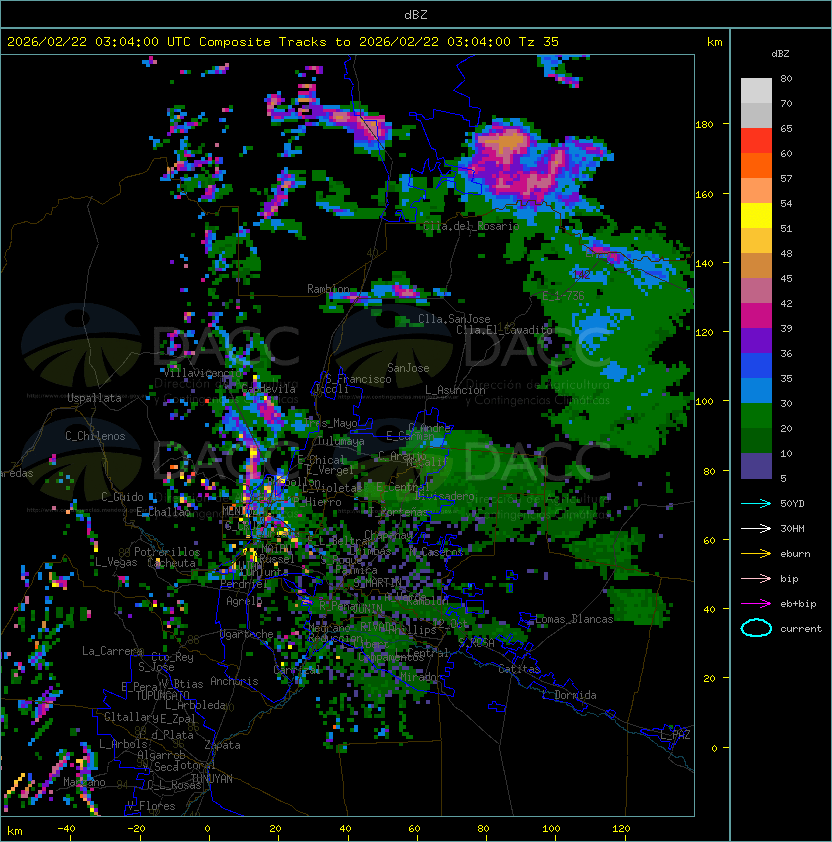This screenshot has width=832, height=842.
Task: Click the 'La_Carrera' map label
Action: coord(112,651)
